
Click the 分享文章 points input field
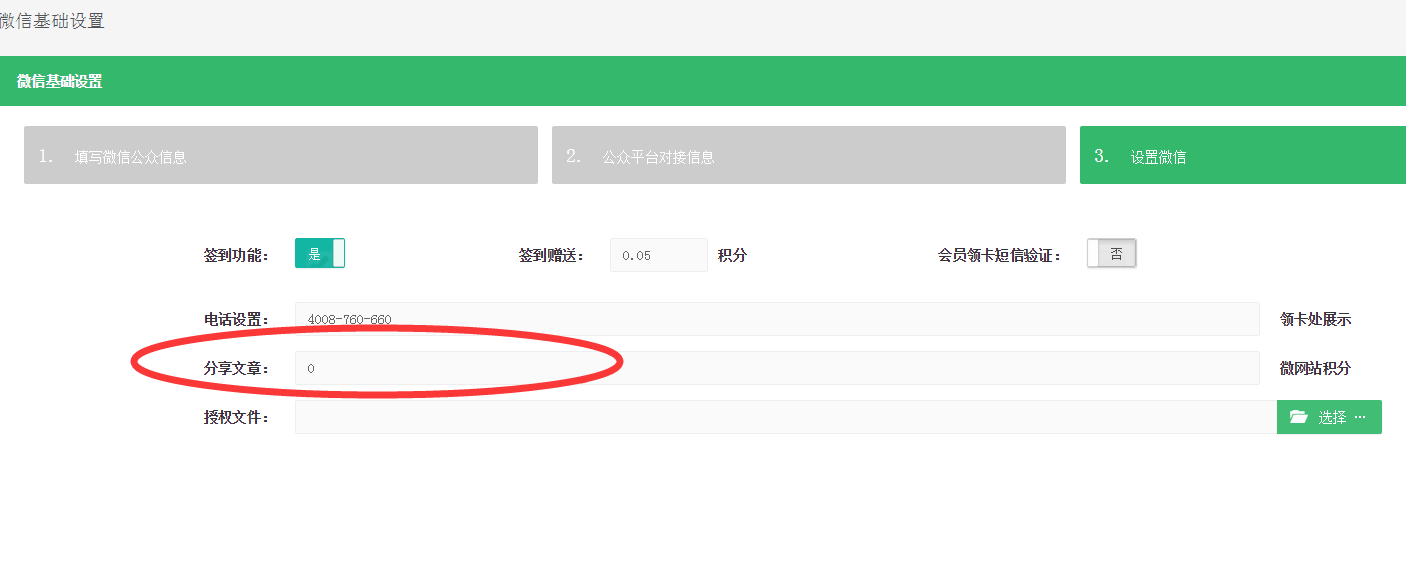(777, 368)
